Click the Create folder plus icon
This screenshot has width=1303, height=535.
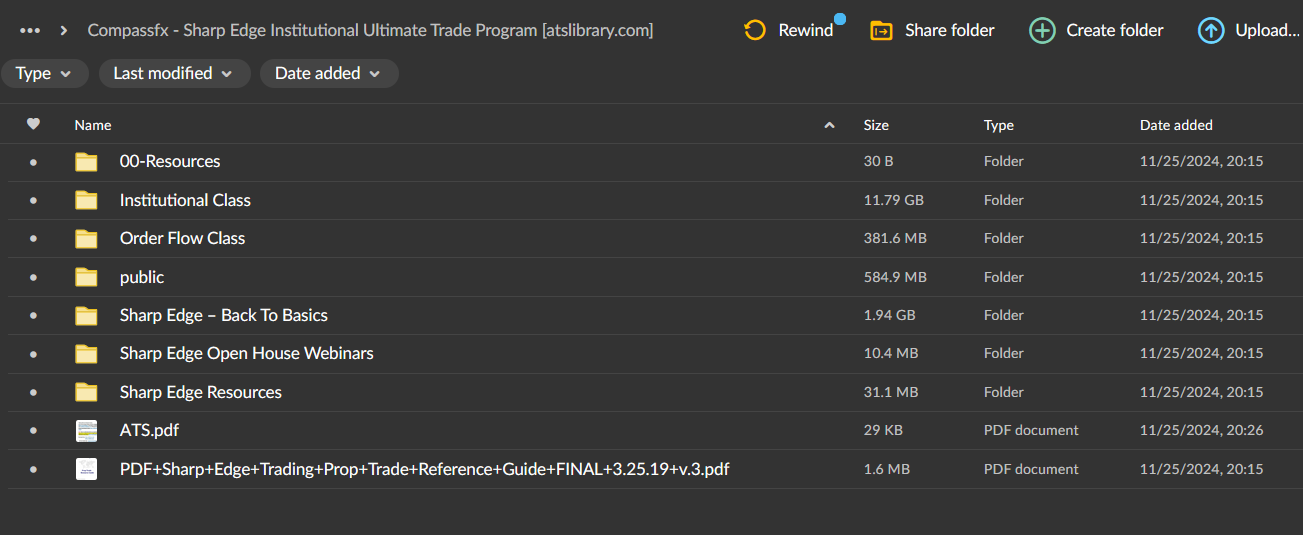click(x=1042, y=30)
